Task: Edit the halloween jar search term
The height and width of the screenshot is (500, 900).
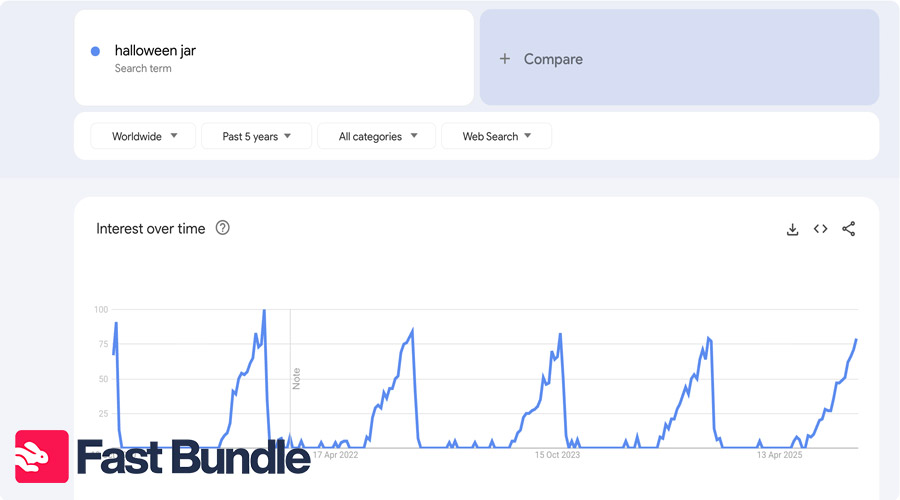Action: (155, 51)
